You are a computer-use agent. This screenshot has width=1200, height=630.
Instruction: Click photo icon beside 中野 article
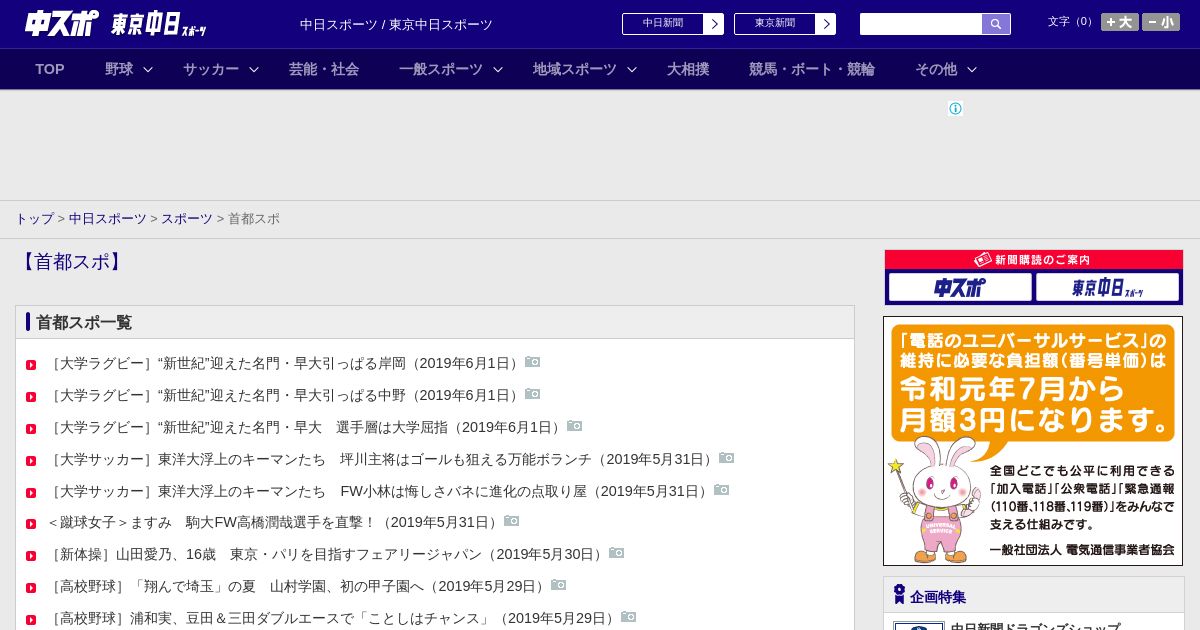[533, 394]
